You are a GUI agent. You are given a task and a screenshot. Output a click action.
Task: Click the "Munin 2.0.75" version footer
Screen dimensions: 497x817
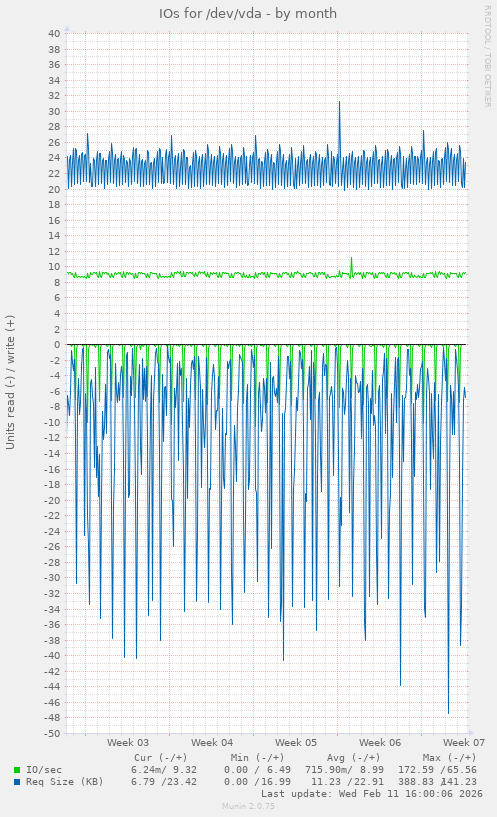248,806
